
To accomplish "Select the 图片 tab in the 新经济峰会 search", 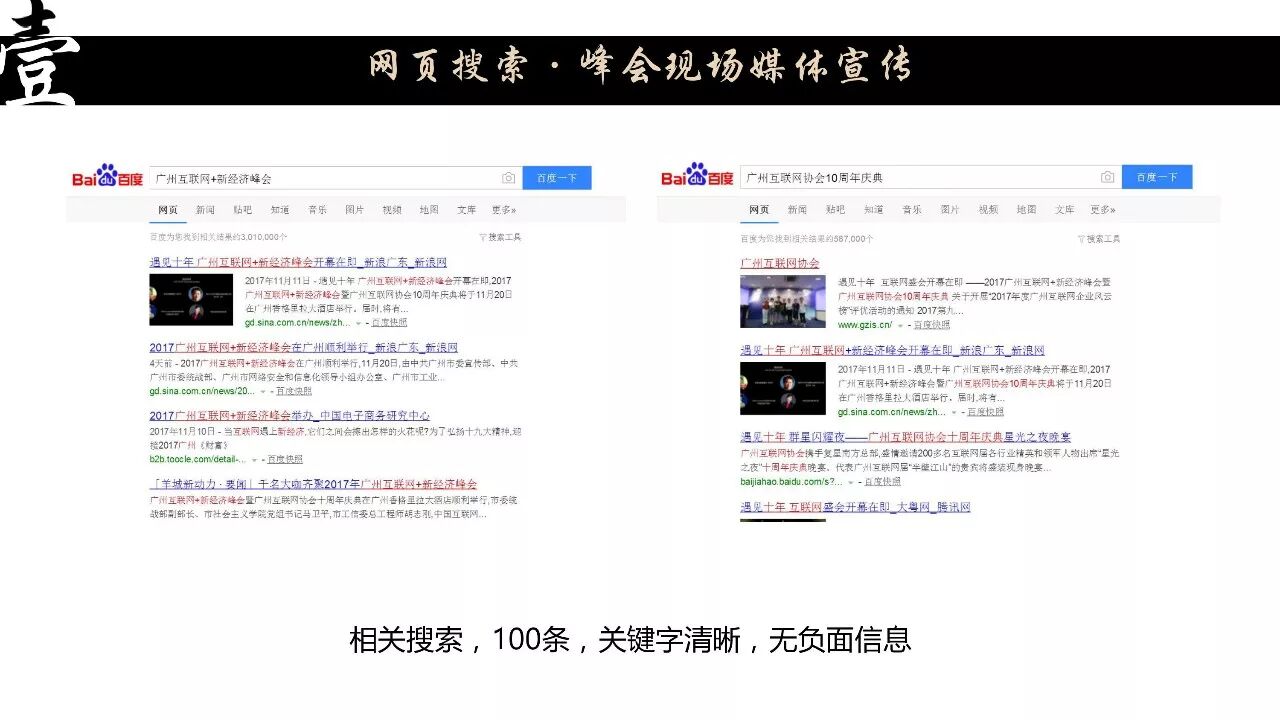I will [355, 210].
